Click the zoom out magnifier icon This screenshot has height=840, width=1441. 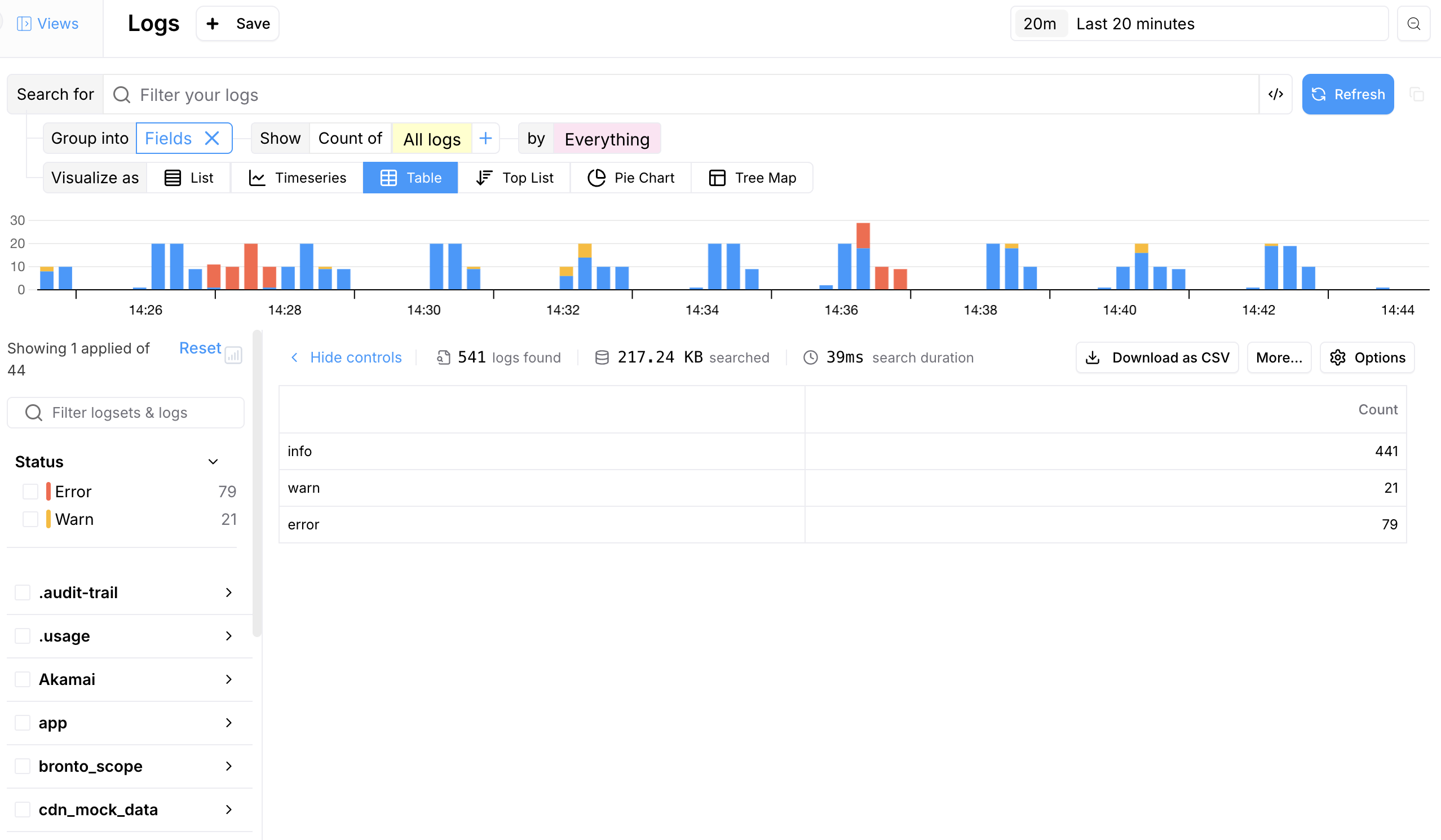[x=1413, y=24]
